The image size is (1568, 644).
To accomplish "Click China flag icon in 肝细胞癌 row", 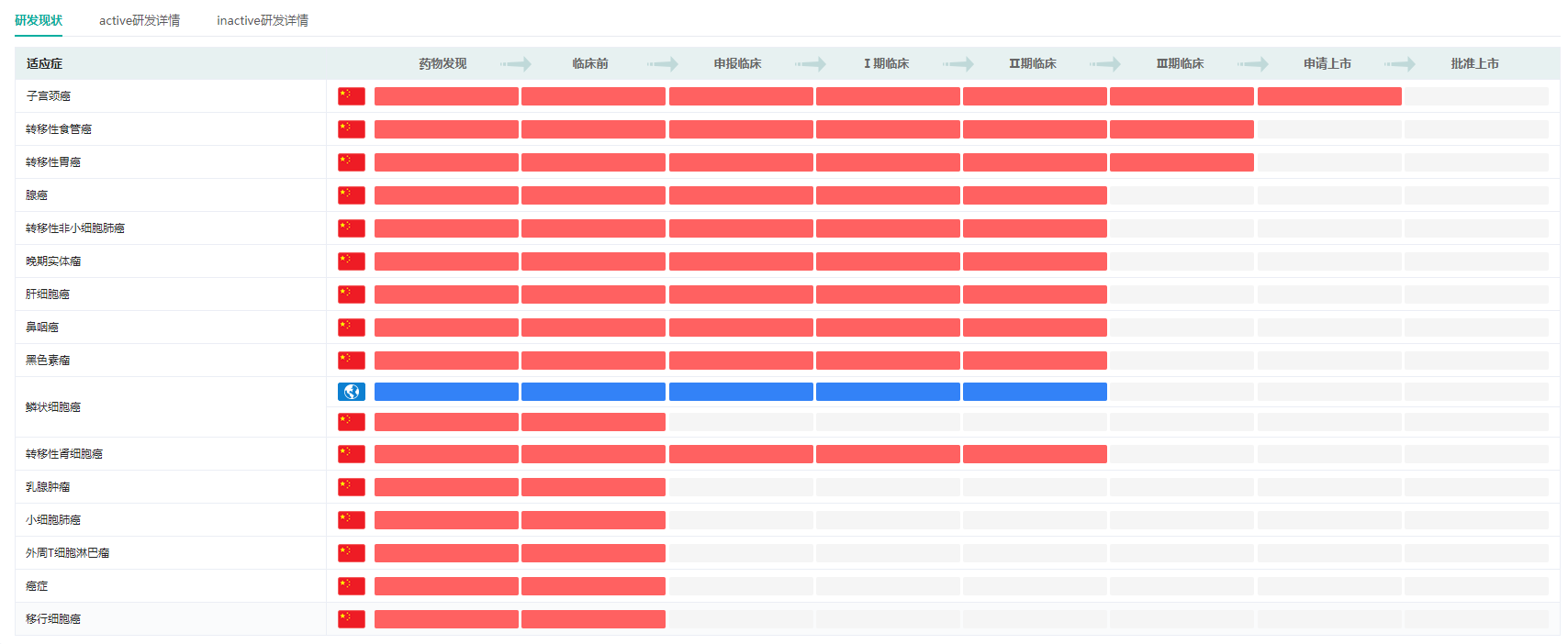I will pyautogui.click(x=352, y=294).
